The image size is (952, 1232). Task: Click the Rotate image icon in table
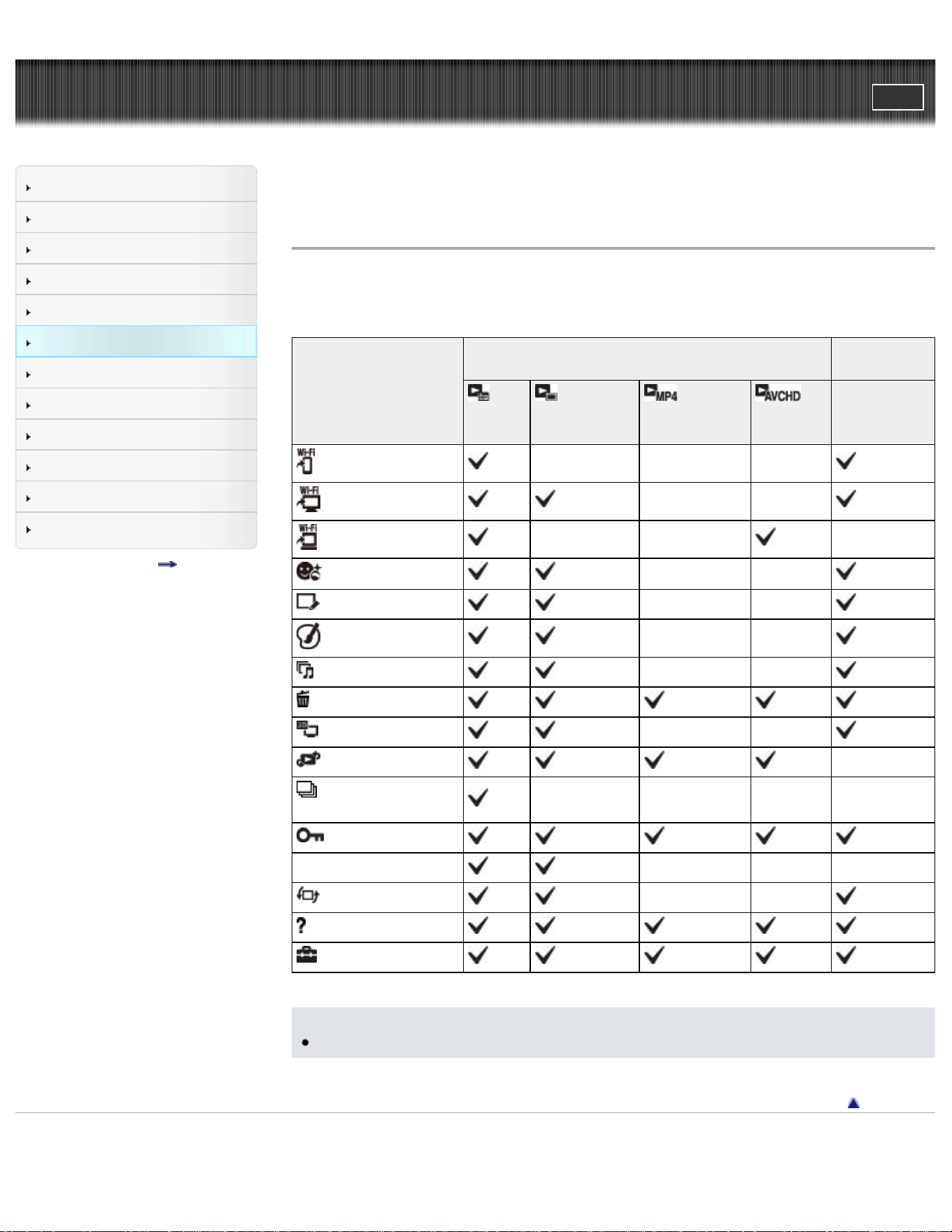(x=308, y=895)
